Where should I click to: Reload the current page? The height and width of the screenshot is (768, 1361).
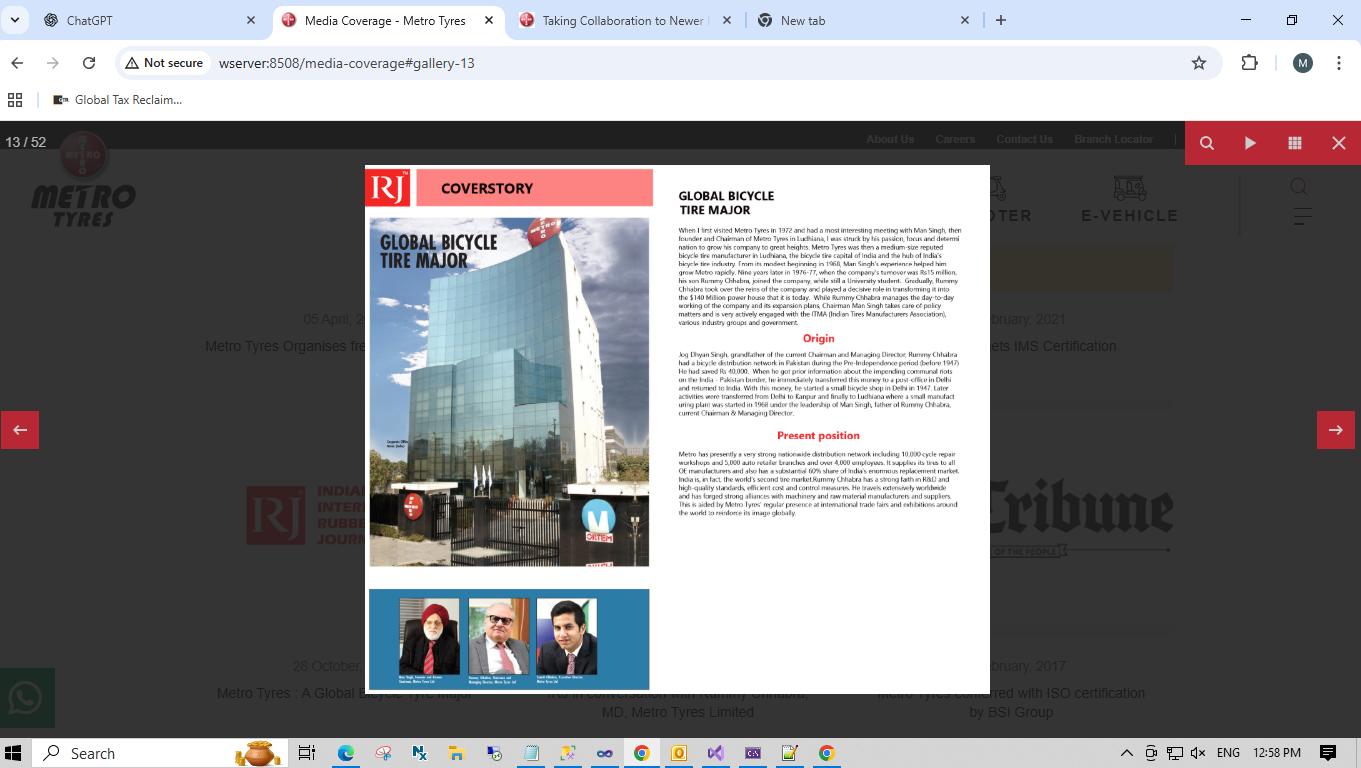coord(89,63)
